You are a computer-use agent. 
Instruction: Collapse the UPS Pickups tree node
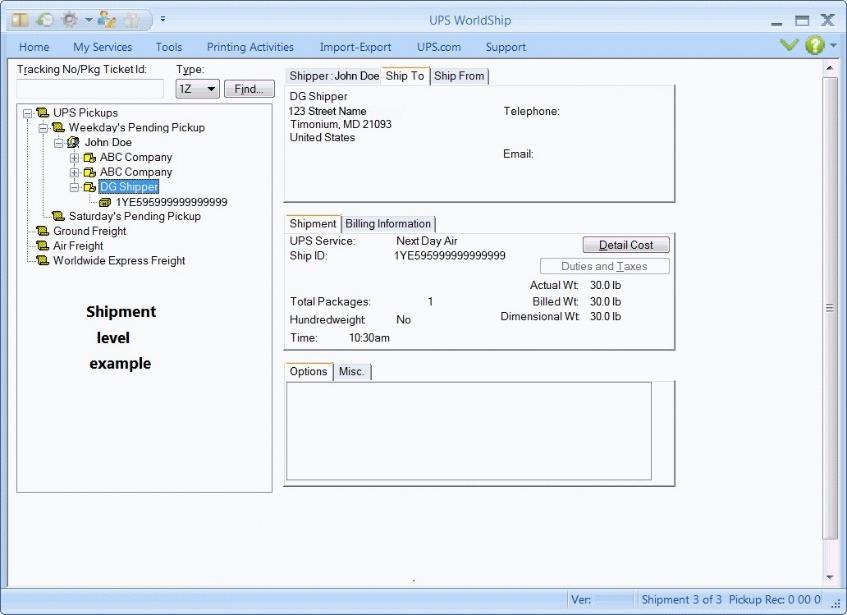pos(28,113)
